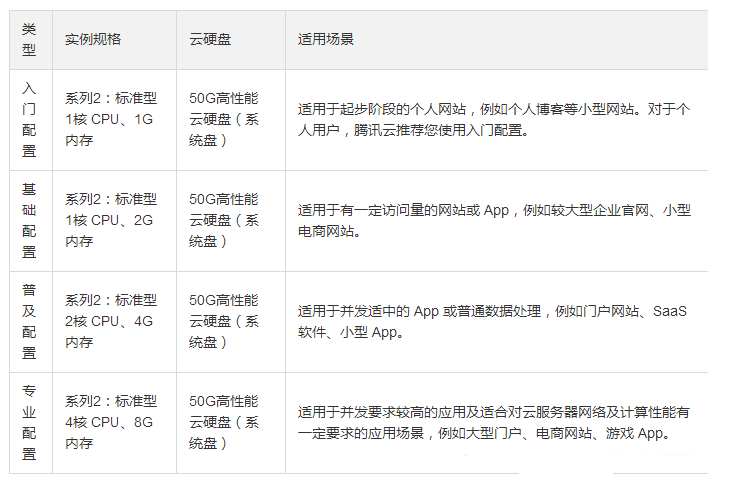
Task: Click the scenario text mentioning SaaS 软件
Action: pos(492,322)
